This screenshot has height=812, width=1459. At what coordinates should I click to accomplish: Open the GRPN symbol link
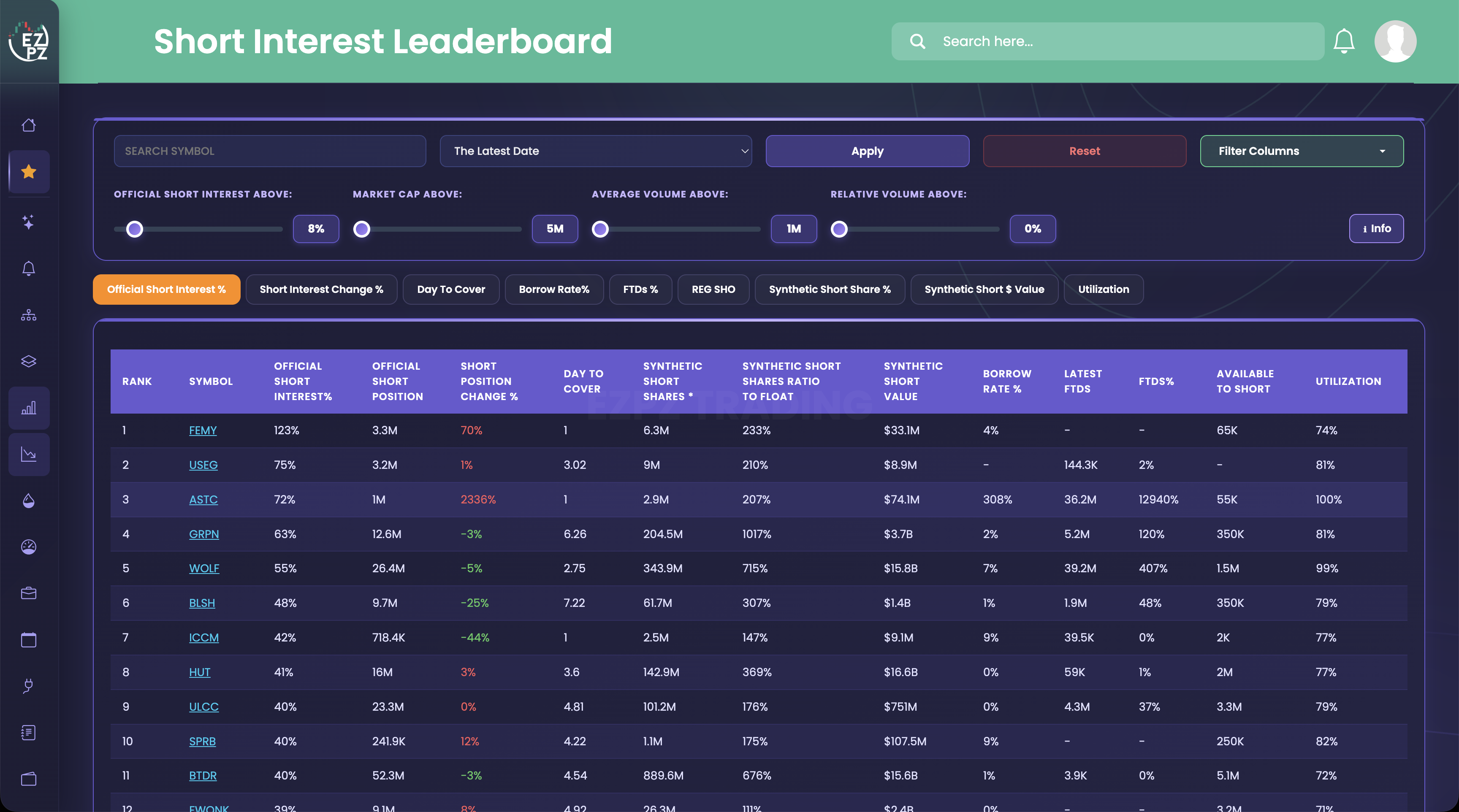coord(204,534)
